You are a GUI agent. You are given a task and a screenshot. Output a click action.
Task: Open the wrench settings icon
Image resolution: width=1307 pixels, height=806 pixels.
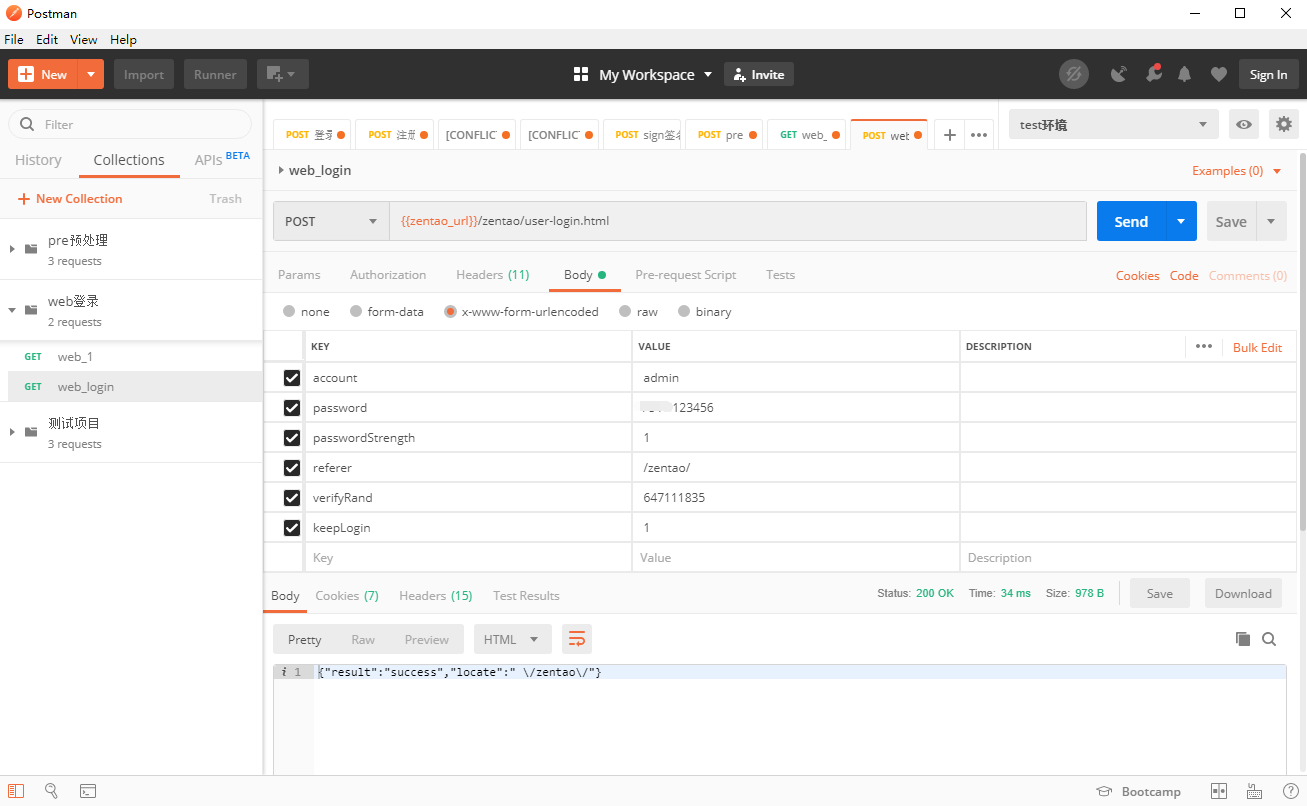(x=1153, y=74)
